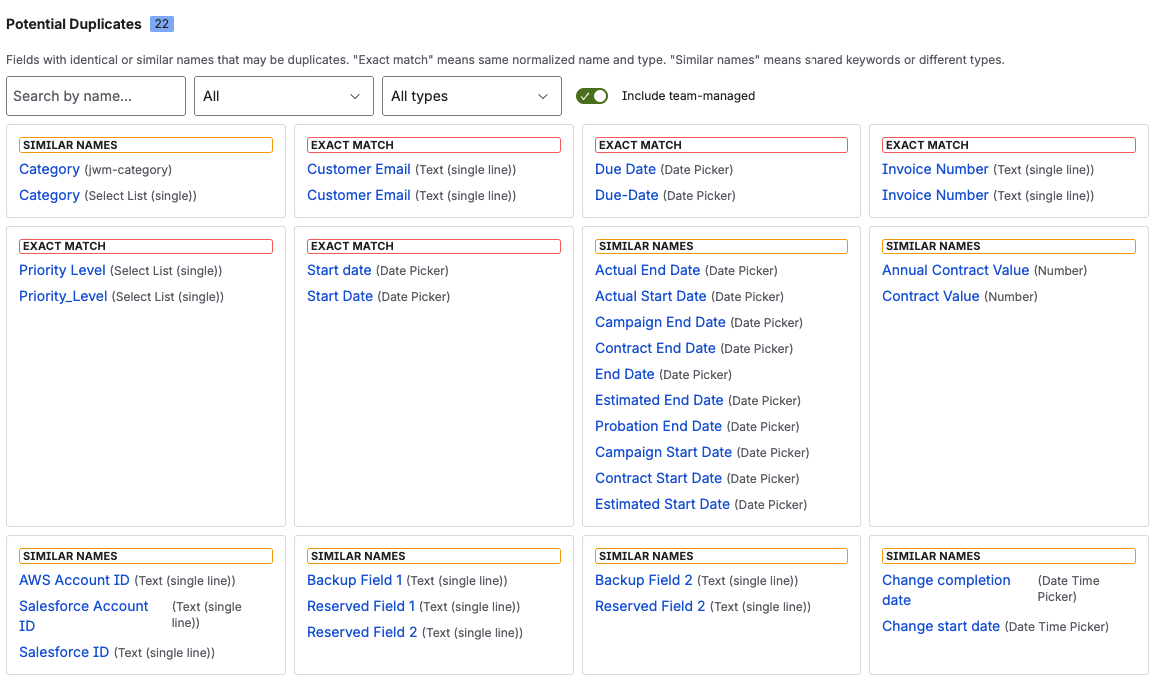
Task: Open Start date lowercase field link
Action: pyautogui.click(x=339, y=271)
